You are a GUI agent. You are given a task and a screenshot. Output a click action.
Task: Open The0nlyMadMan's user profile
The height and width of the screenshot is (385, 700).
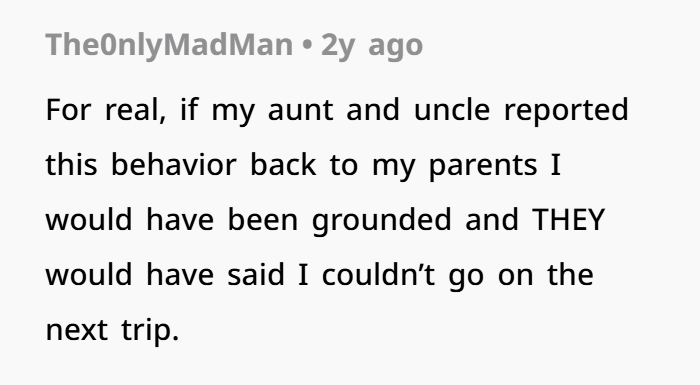(x=169, y=45)
